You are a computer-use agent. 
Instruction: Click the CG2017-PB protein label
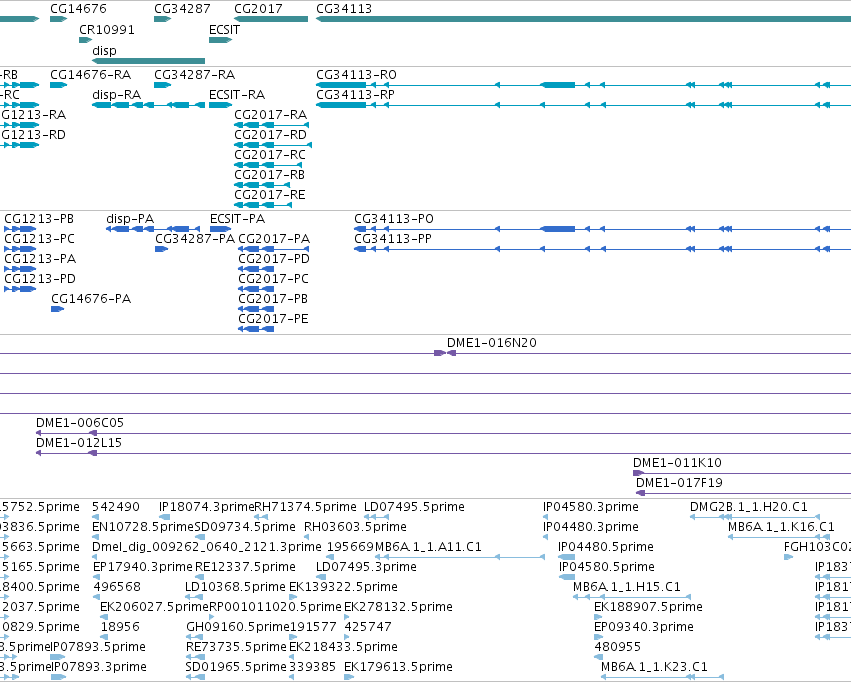[273, 299]
